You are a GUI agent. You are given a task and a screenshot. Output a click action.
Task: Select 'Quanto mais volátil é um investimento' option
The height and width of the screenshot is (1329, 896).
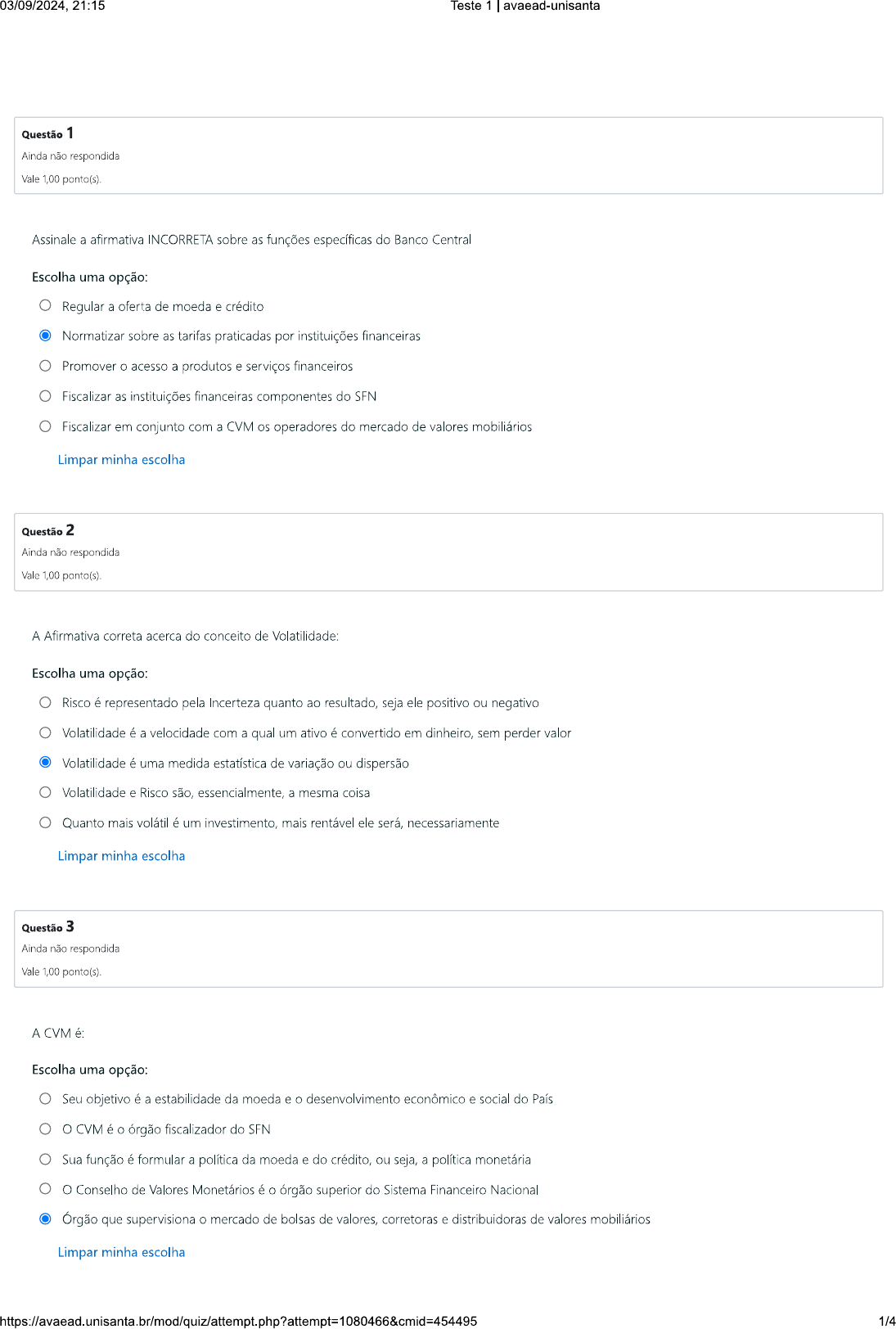point(46,822)
